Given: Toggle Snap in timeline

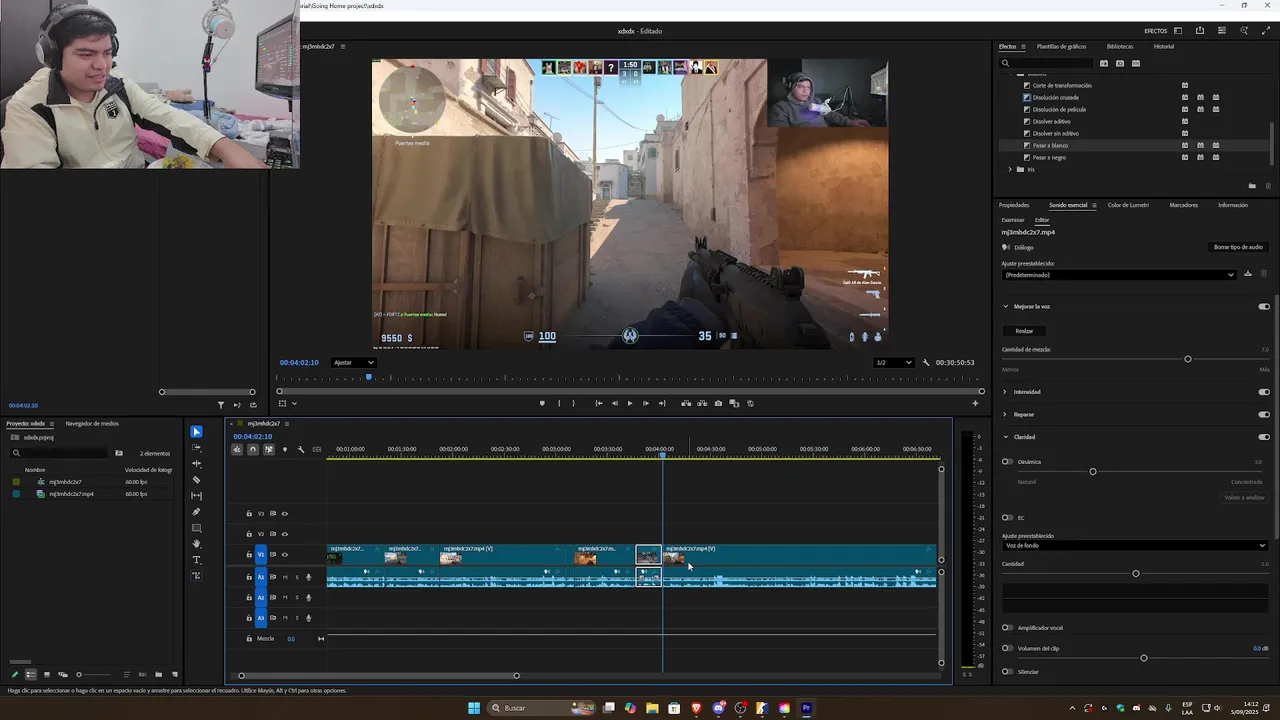Looking at the screenshot, I should (x=253, y=450).
